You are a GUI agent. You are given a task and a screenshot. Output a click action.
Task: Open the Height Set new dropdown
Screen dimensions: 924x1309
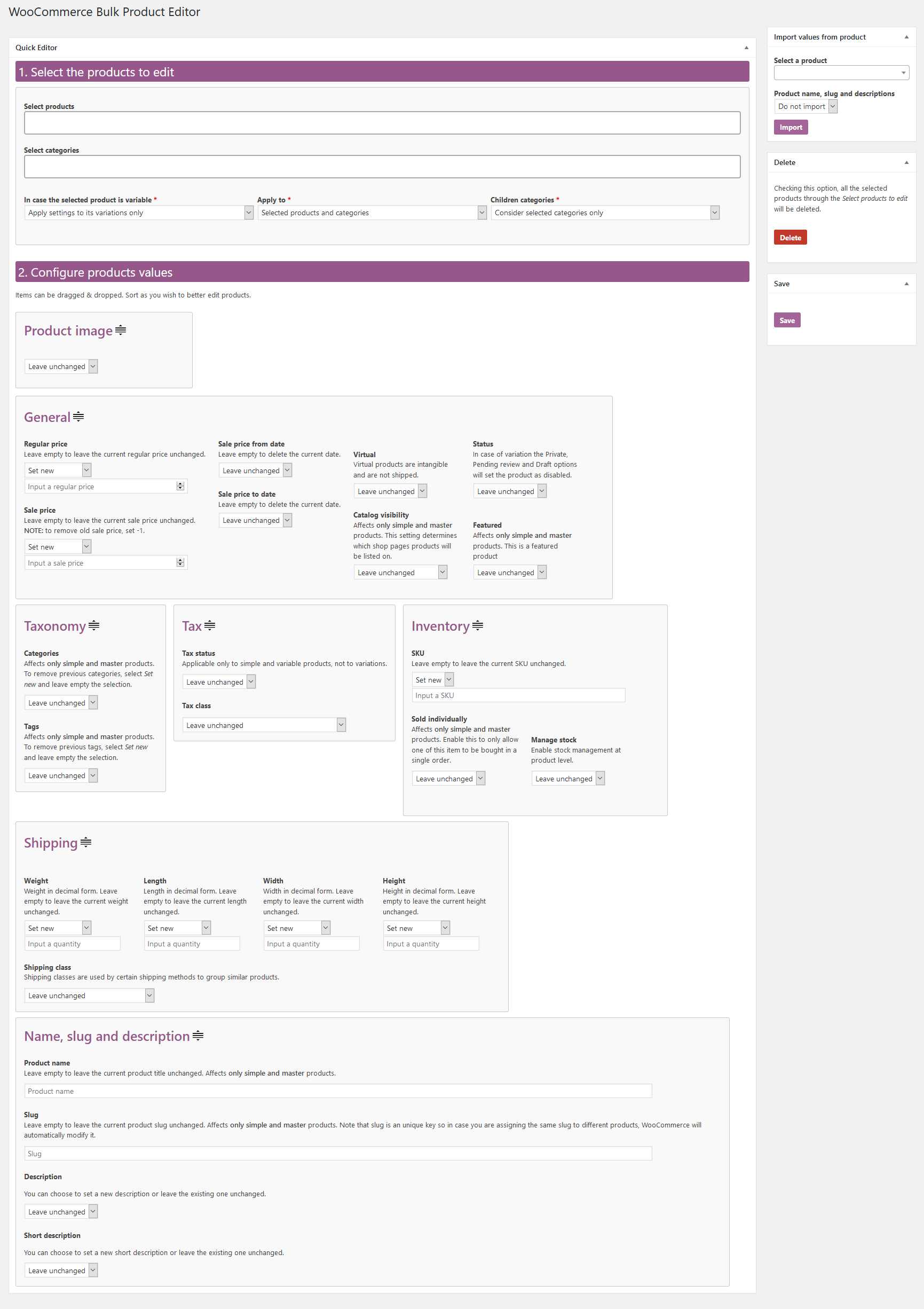point(416,928)
